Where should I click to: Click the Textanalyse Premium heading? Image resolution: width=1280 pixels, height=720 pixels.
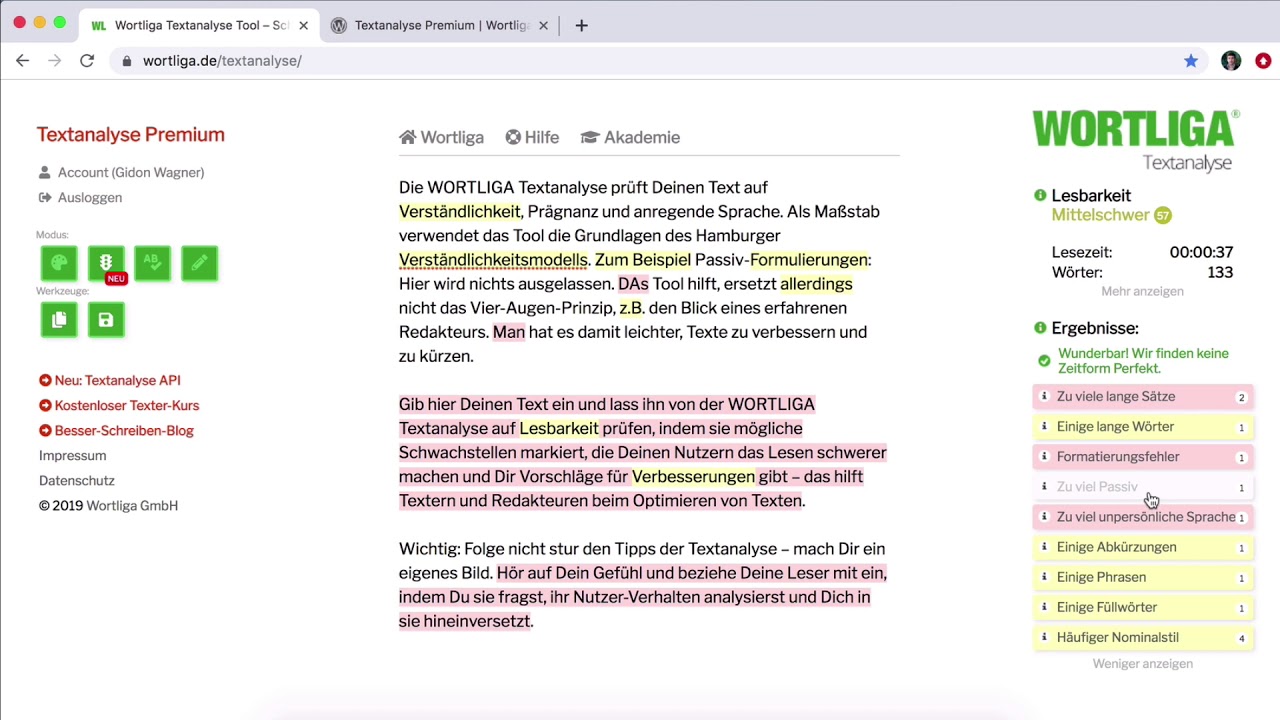131,134
